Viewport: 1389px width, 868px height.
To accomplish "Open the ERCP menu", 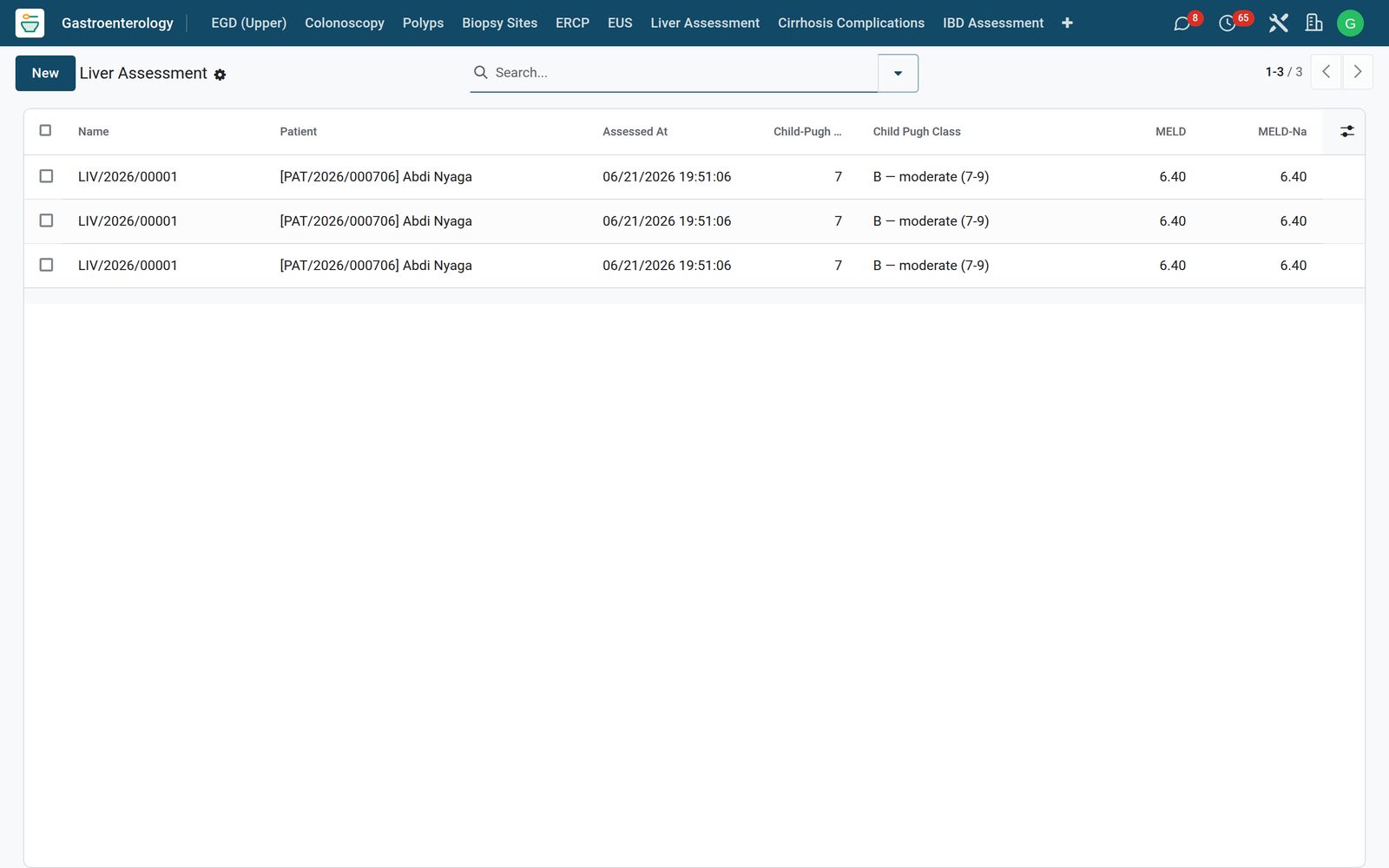I will click(572, 23).
